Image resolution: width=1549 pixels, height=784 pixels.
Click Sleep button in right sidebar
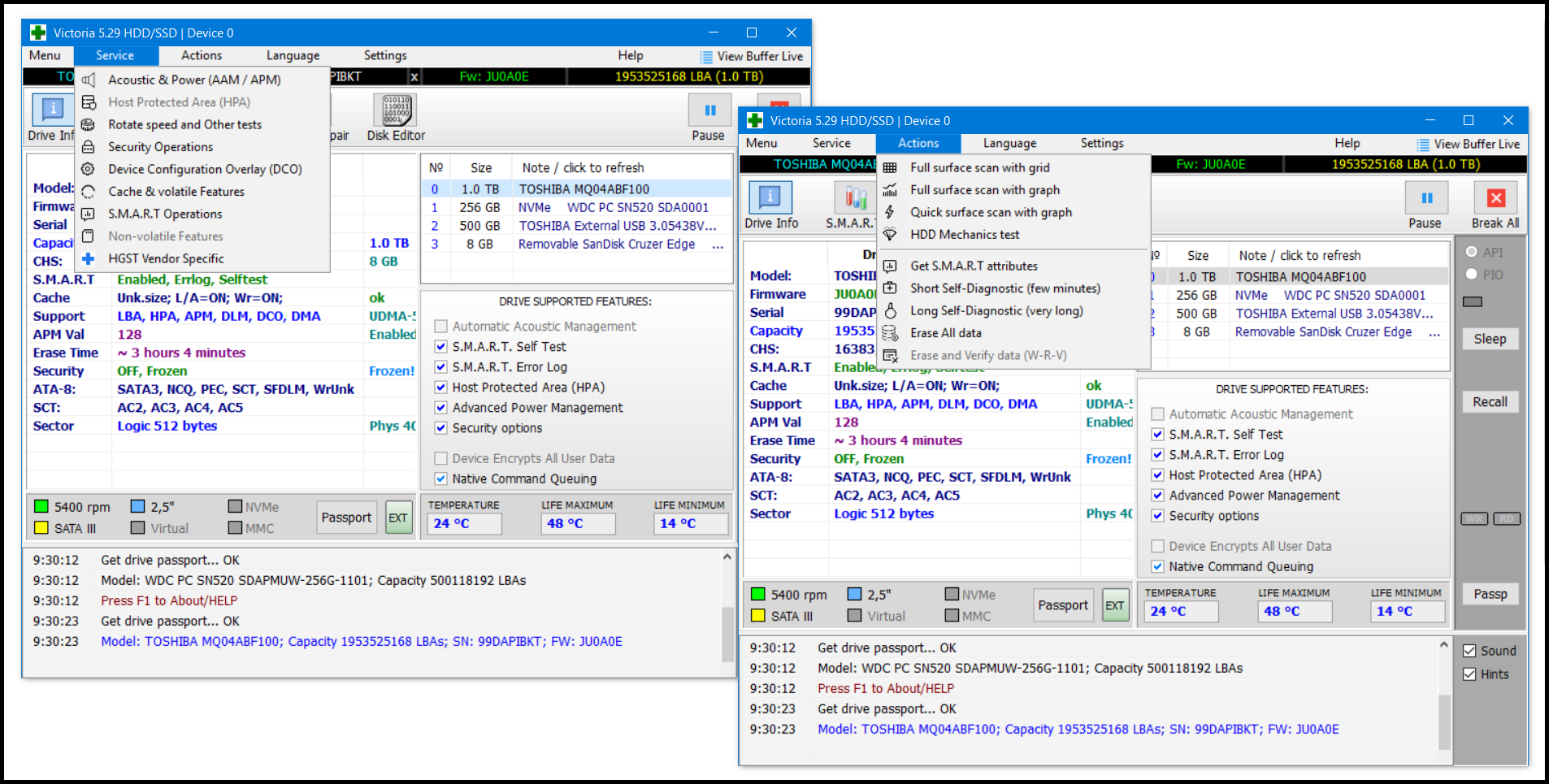tap(1490, 339)
